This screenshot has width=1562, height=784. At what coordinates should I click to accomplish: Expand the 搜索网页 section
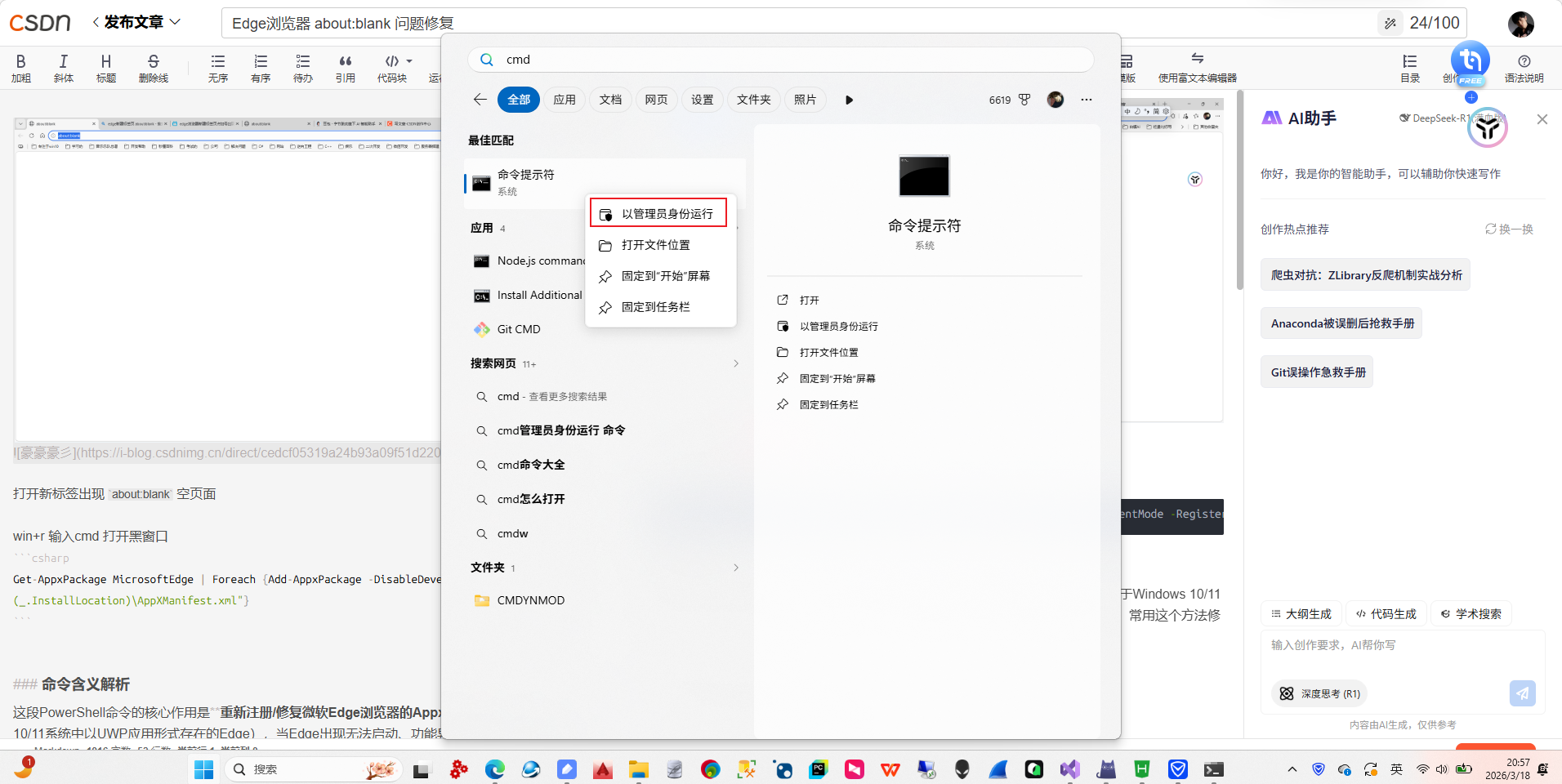(736, 363)
